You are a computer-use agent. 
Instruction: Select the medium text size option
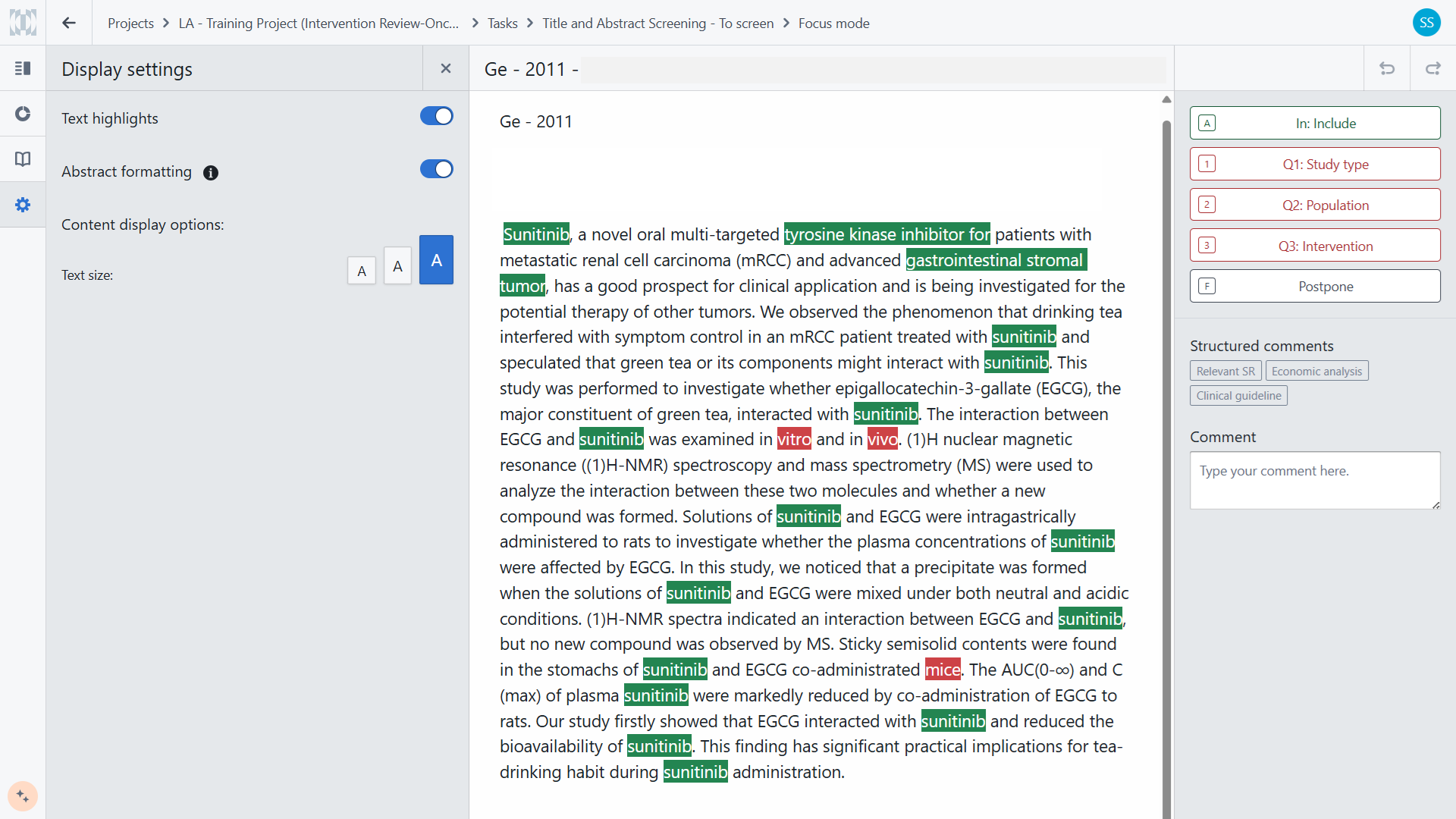(397, 266)
